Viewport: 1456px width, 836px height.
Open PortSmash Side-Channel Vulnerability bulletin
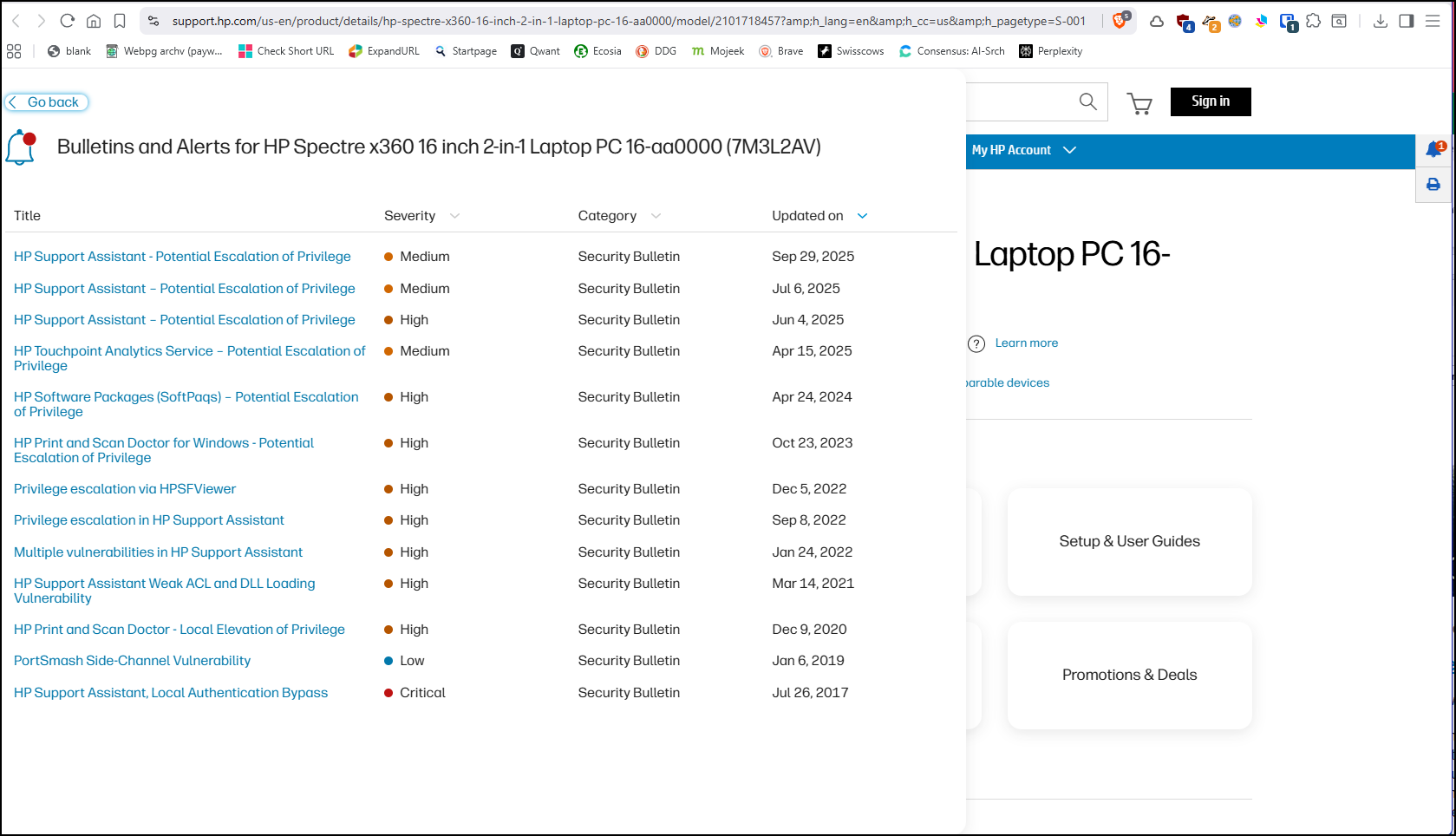(132, 661)
